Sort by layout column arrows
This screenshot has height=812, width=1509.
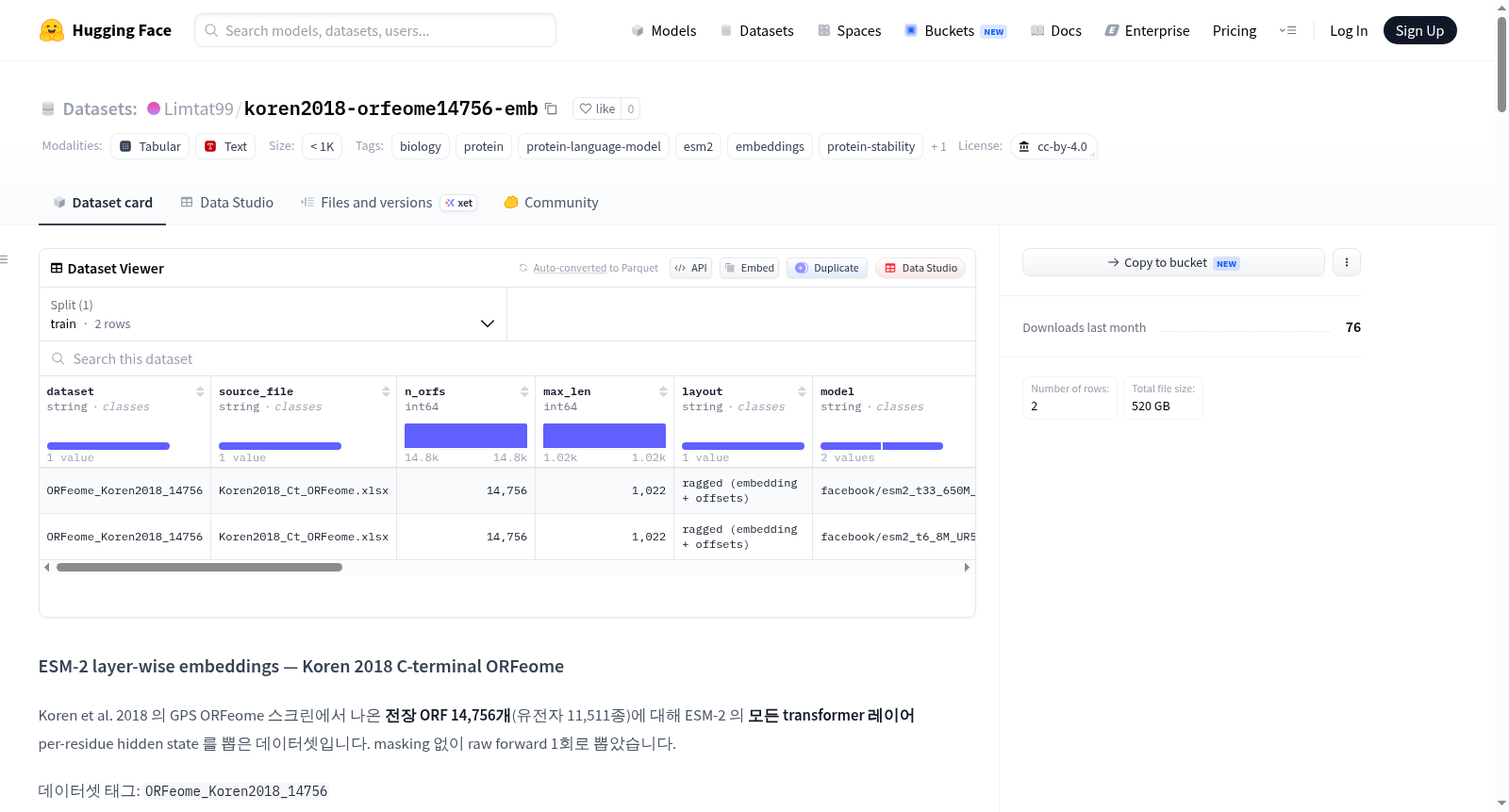point(802,391)
